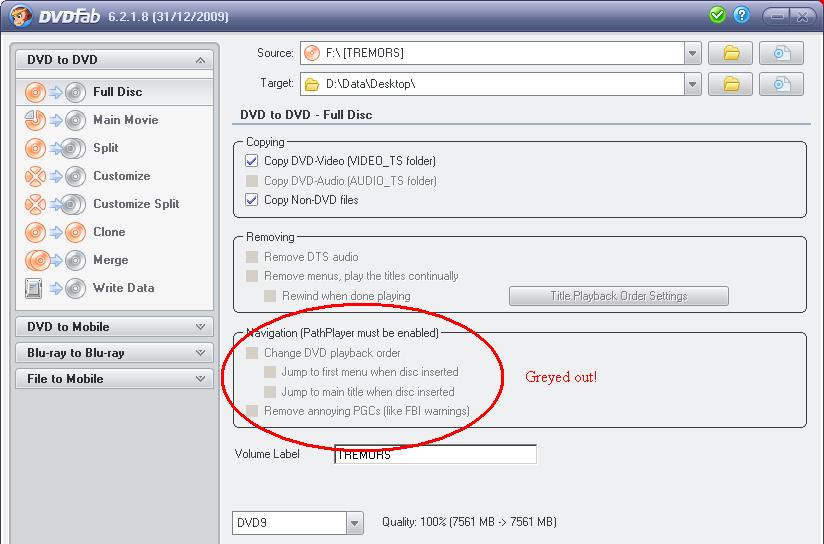Close the DVDFab window

(802, 16)
